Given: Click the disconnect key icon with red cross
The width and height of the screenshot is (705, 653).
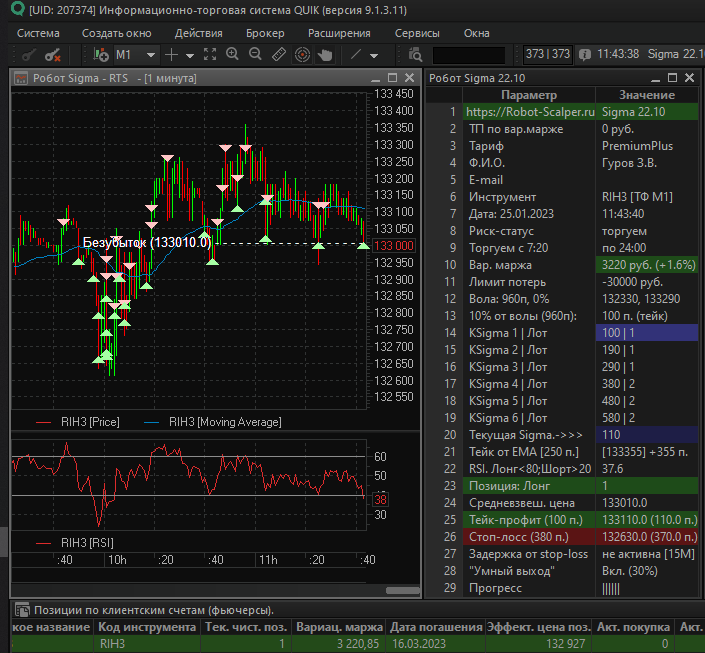Looking at the screenshot, I should pyautogui.click(x=53, y=55).
